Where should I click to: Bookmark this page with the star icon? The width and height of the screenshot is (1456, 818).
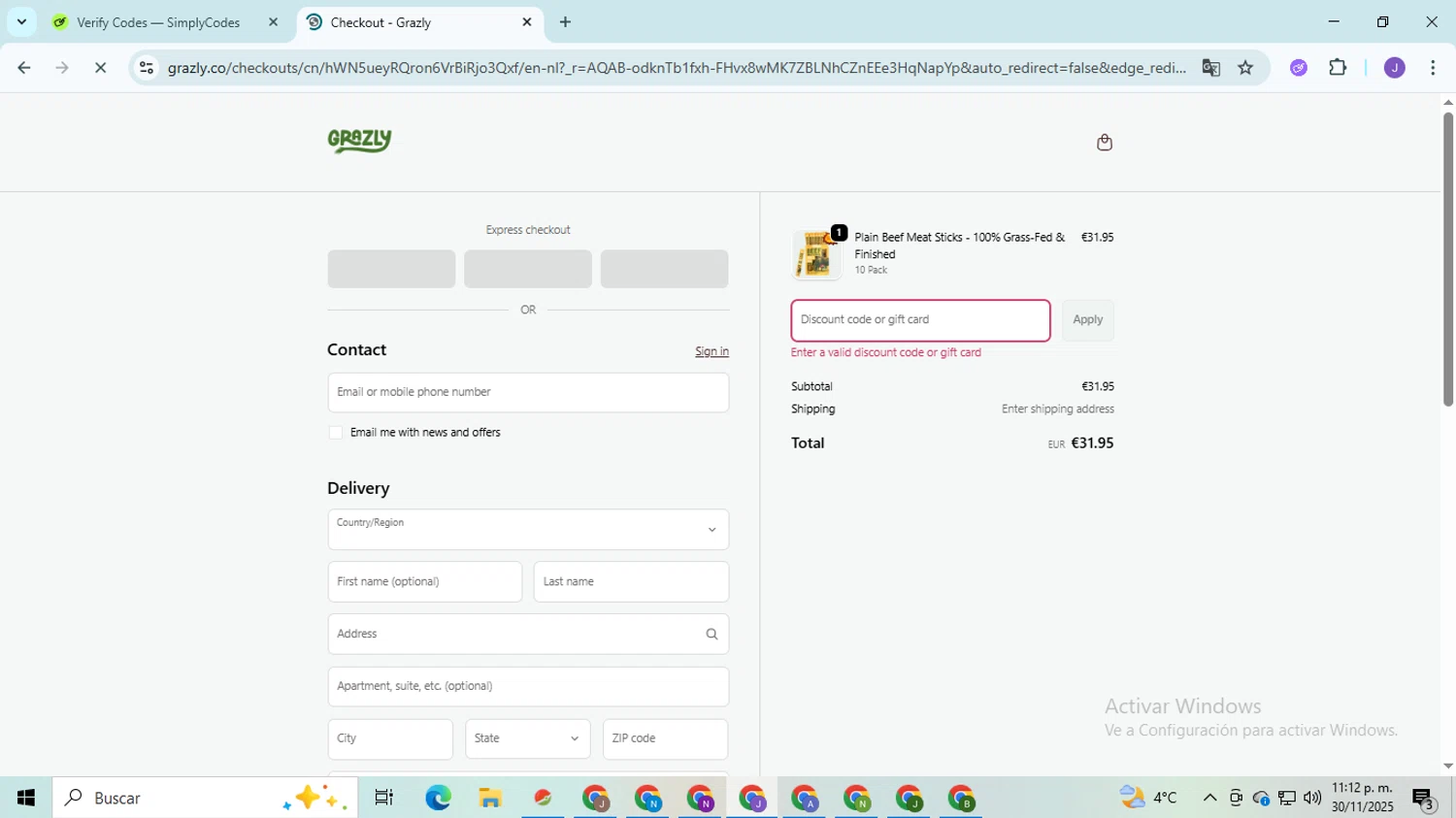[1245, 68]
